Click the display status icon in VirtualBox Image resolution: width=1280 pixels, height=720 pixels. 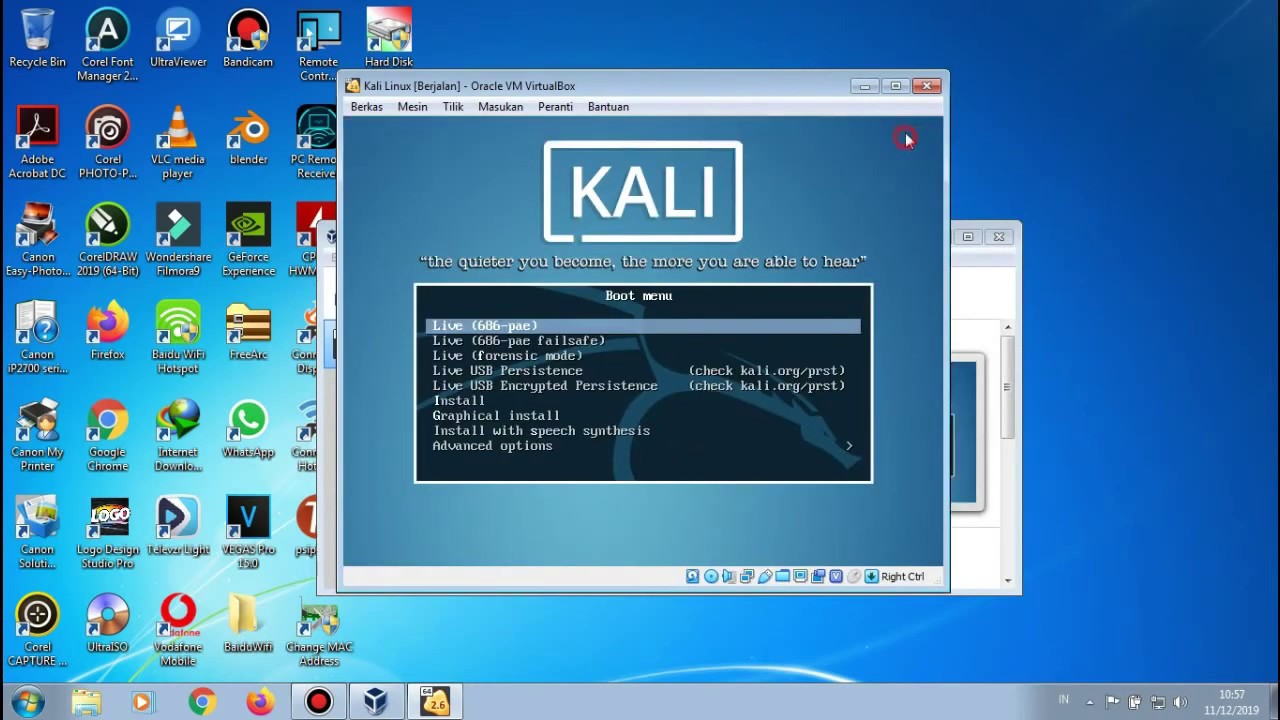point(801,576)
